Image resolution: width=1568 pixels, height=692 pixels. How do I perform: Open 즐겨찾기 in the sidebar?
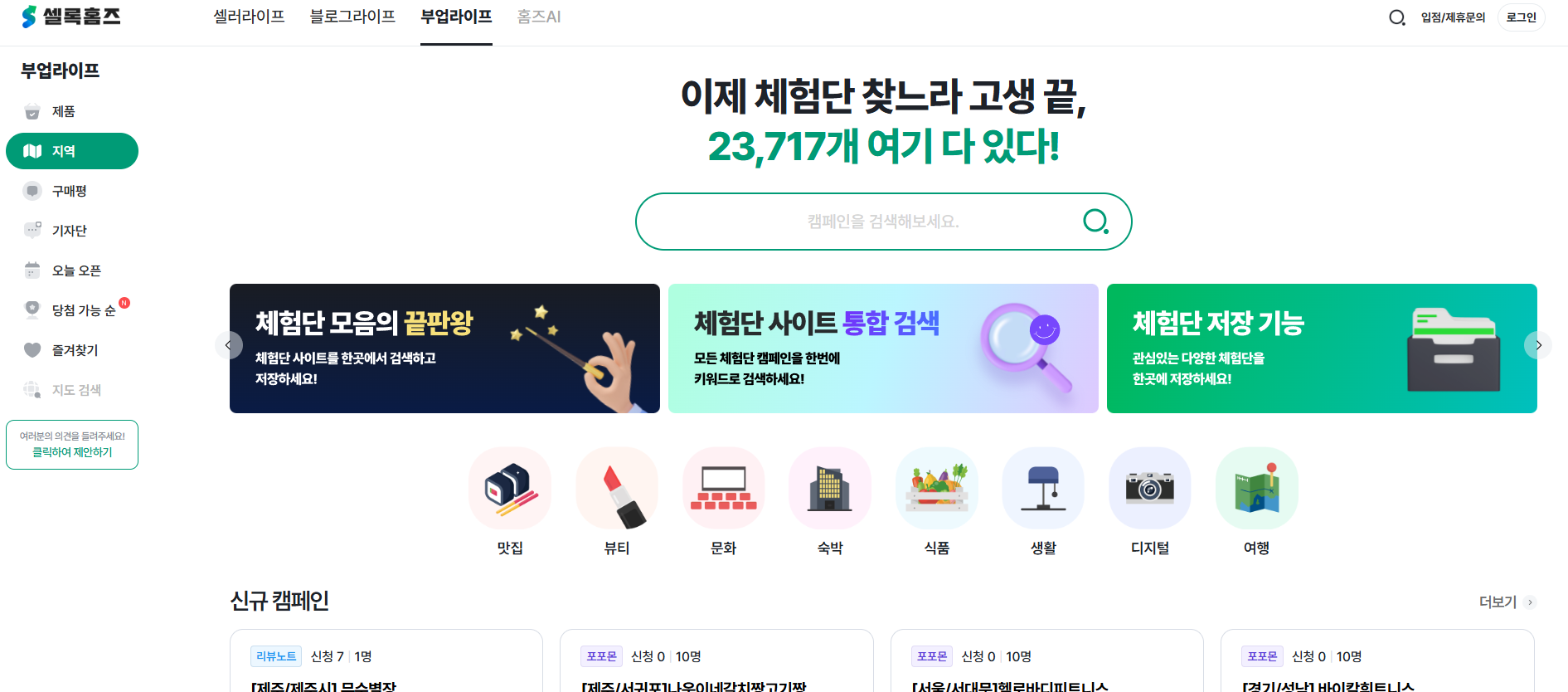72,350
